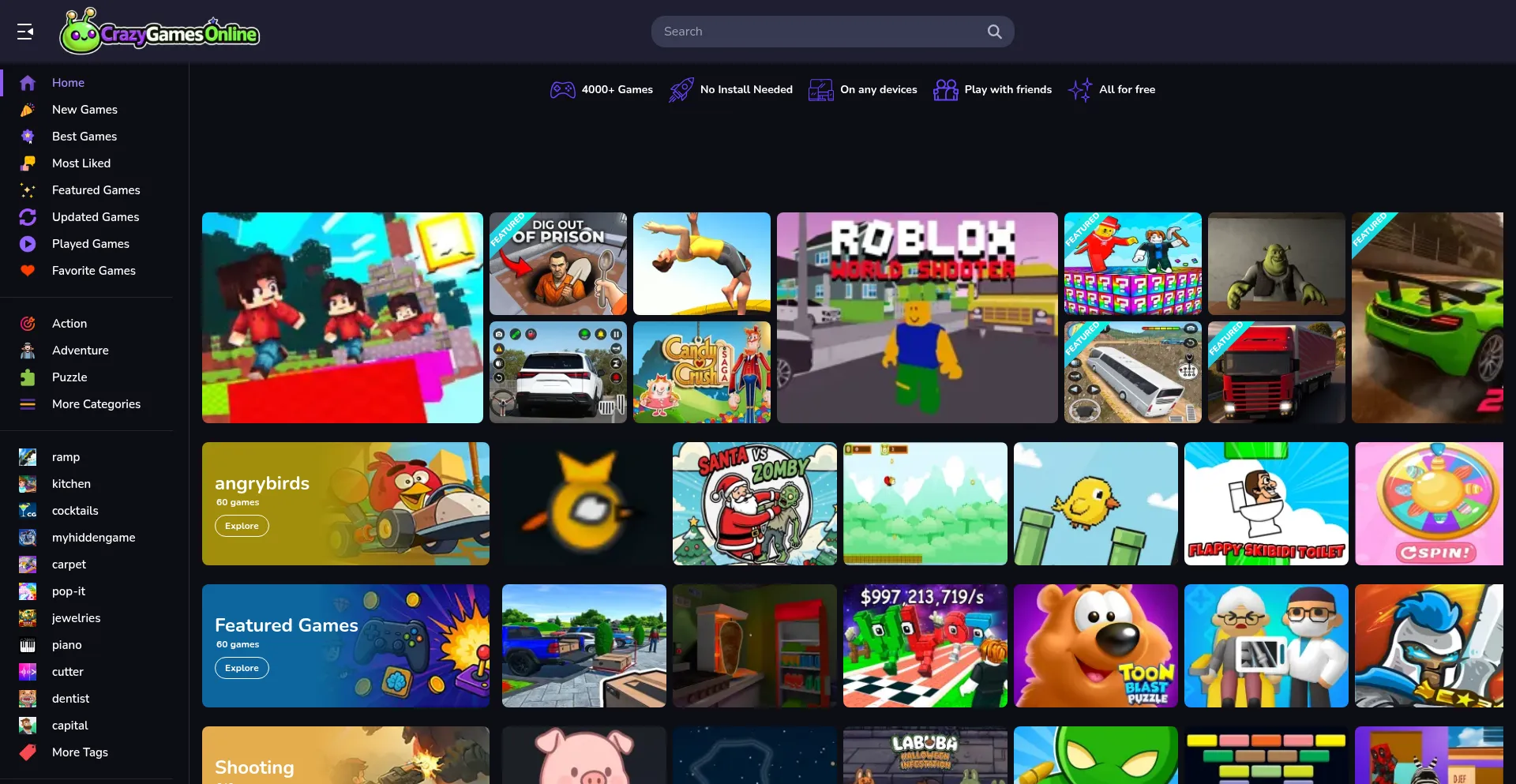Image resolution: width=1516 pixels, height=784 pixels.
Task: Click the Home house icon
Action: pyautogui.click(x=28, y=83)
